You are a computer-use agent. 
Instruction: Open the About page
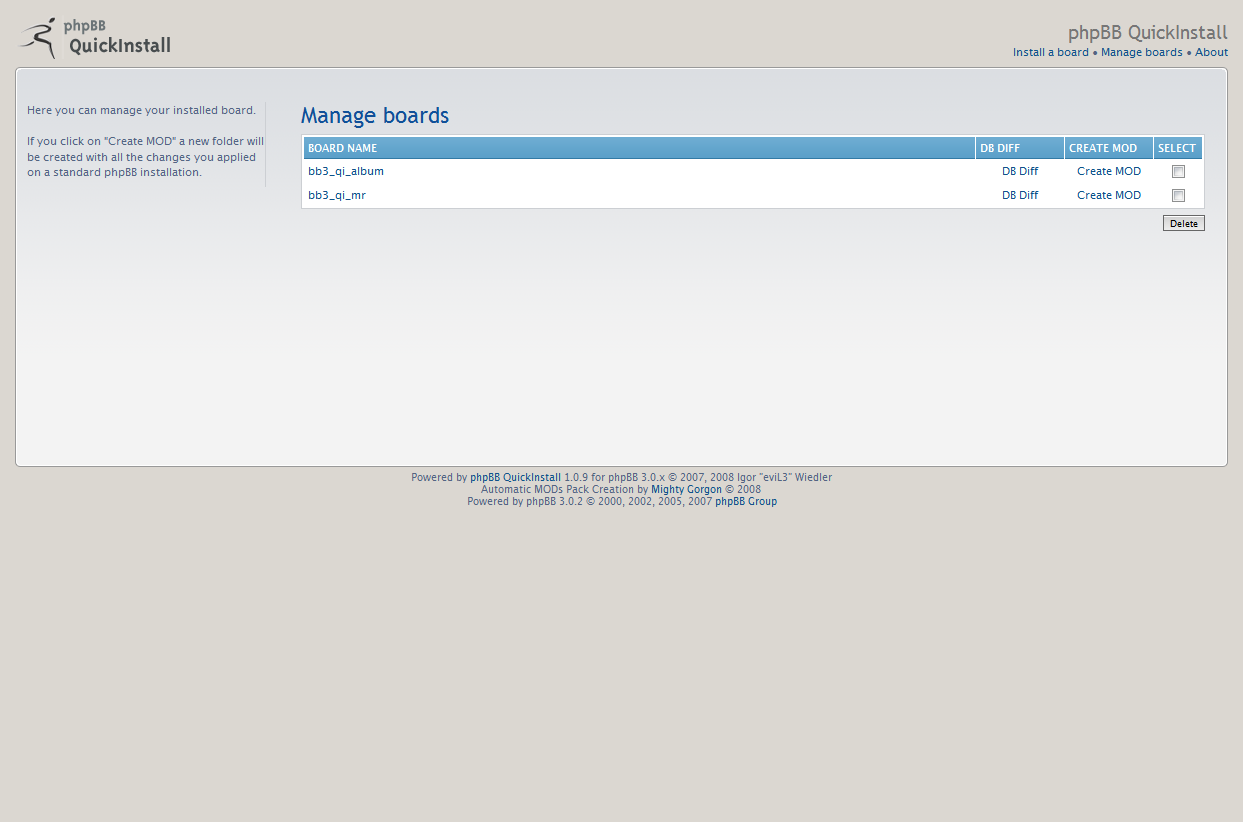coord(1211,52)
